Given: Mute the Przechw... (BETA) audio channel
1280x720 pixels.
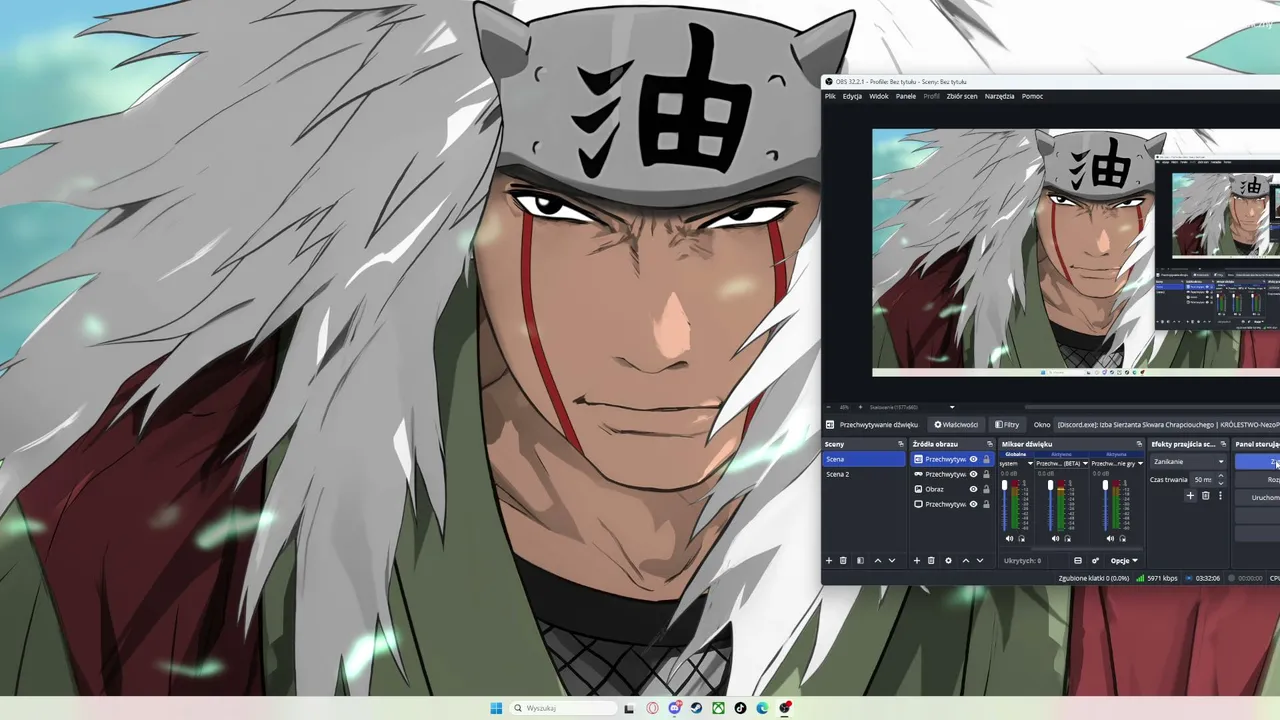Looking at the screenshot, I should (1055, 539).
